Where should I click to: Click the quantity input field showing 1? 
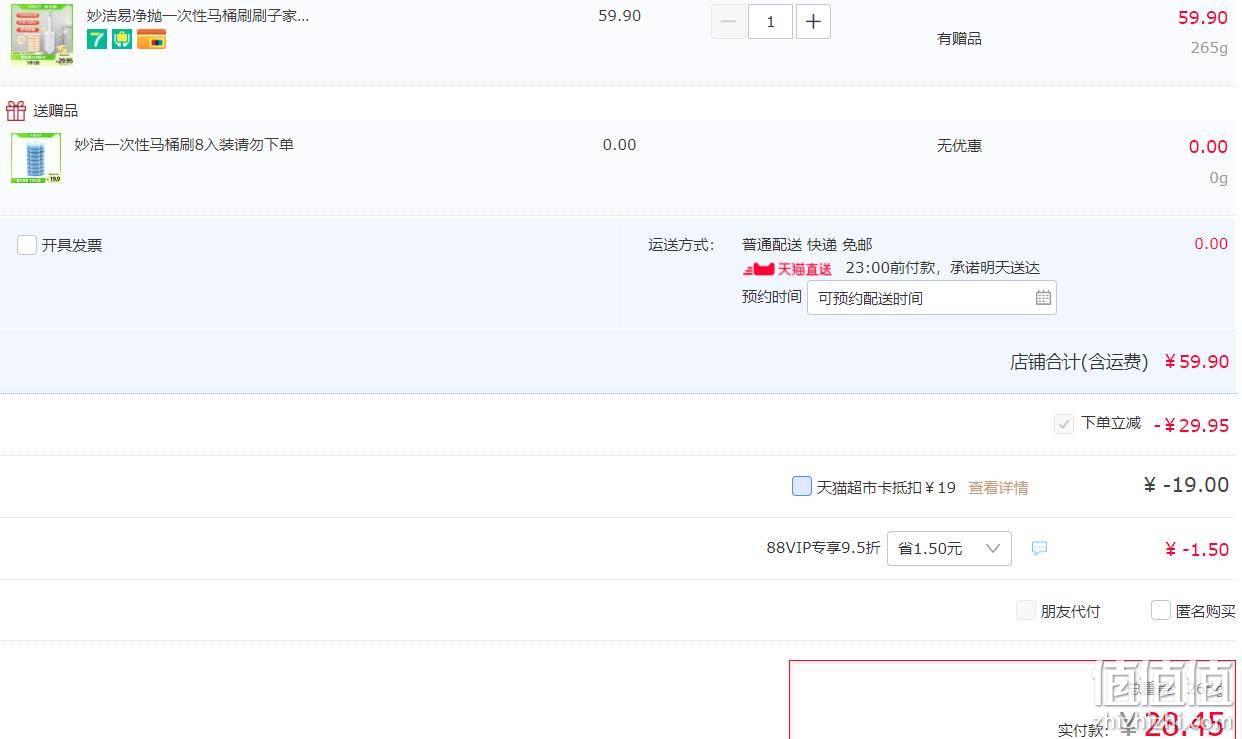(770, 22)
